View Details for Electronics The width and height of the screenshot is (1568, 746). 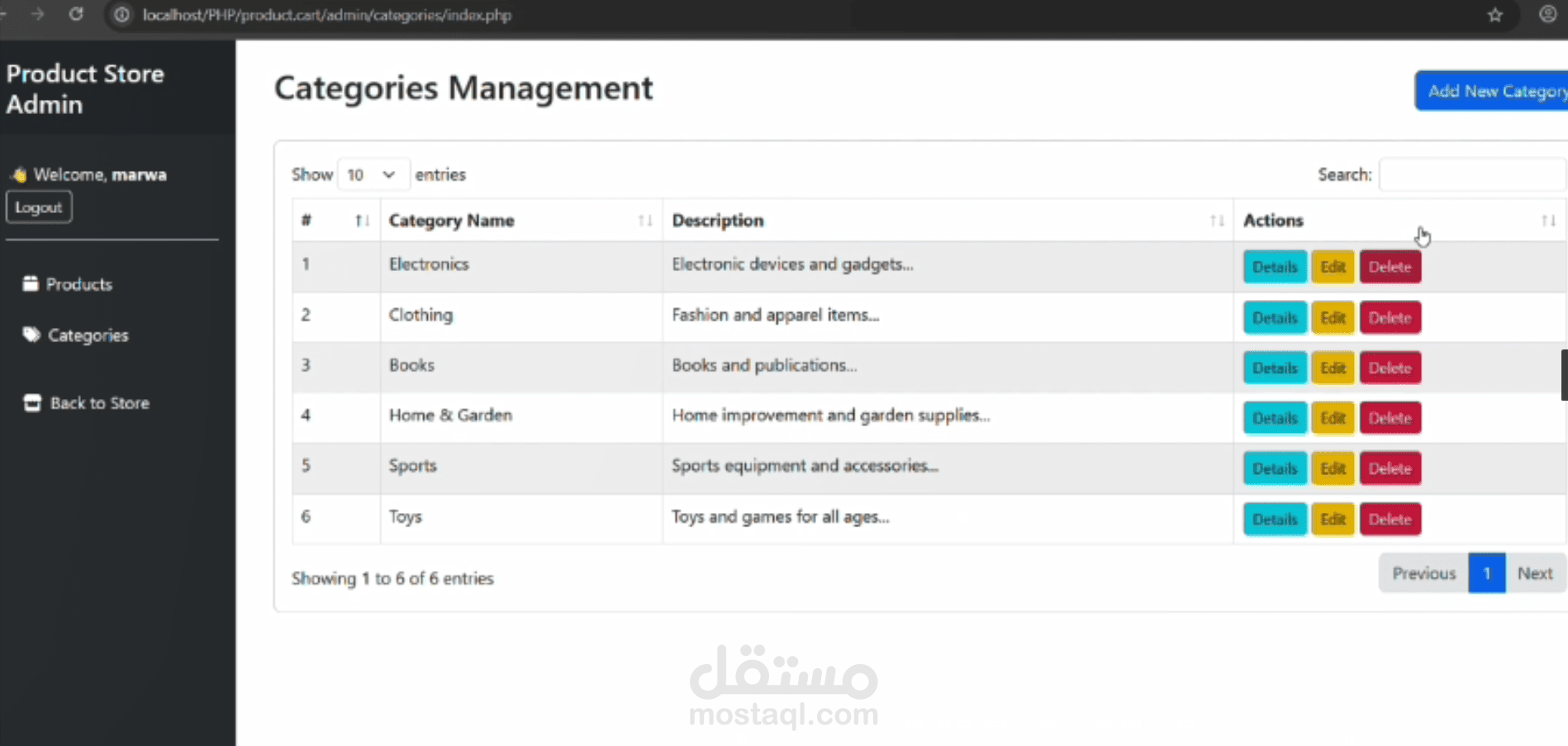click(x=1275, y=267)
